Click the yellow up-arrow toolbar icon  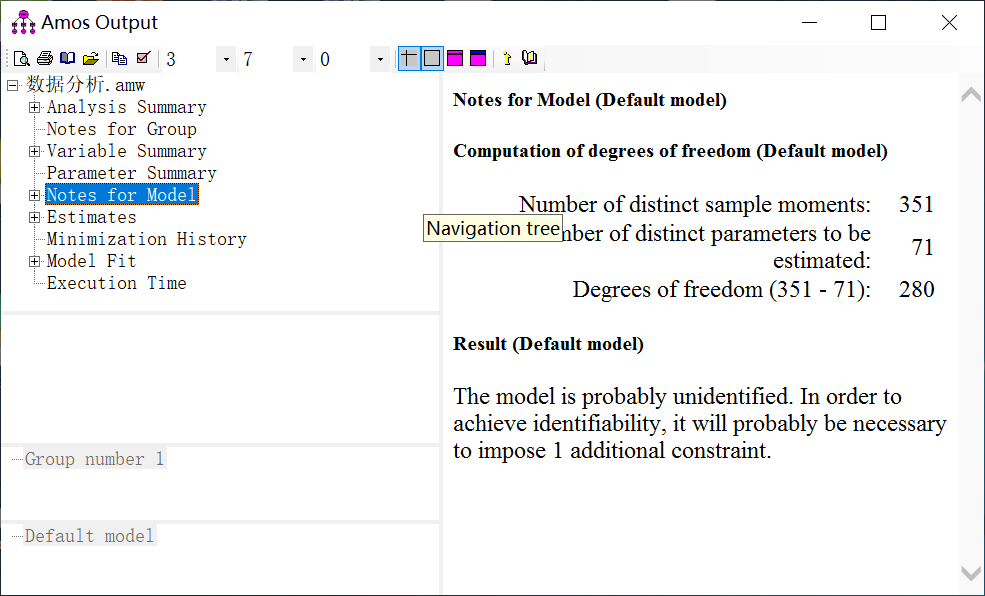coord(507,58)
